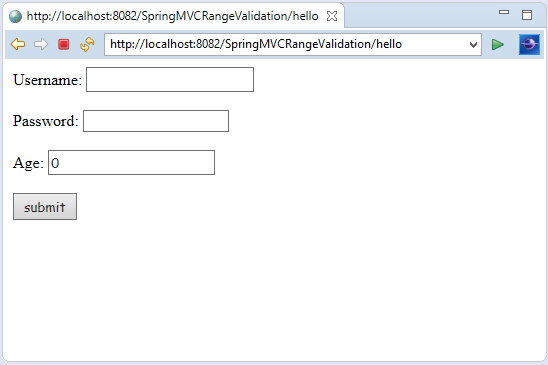Focus the Password text field
The image size is (548, 365).
(x=156, y=121)
